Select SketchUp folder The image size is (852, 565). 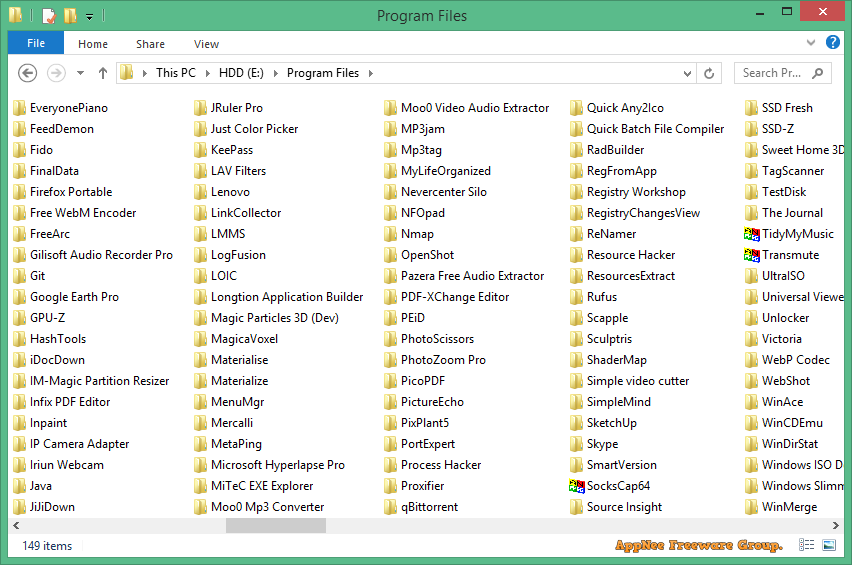[604, 423]
